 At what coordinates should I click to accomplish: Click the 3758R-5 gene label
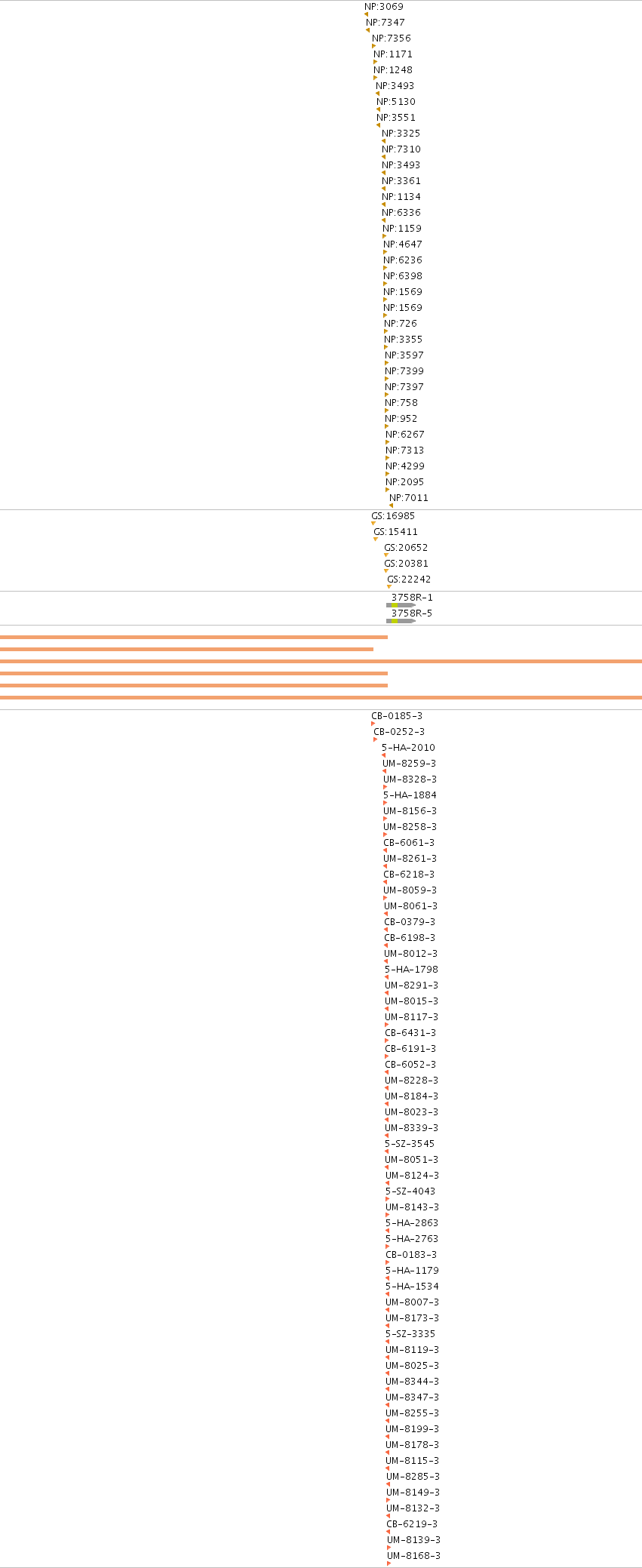click(x=412, y=613)
